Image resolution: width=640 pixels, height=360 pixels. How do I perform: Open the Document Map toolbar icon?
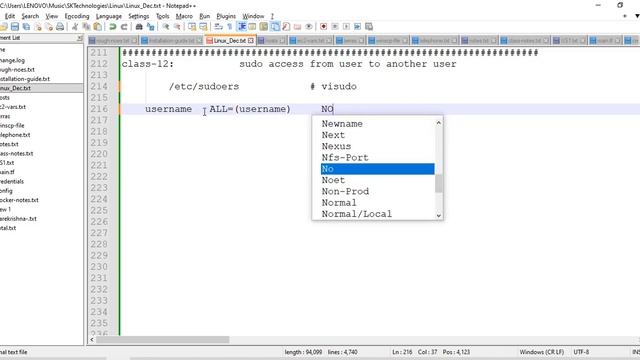(264, 27)
